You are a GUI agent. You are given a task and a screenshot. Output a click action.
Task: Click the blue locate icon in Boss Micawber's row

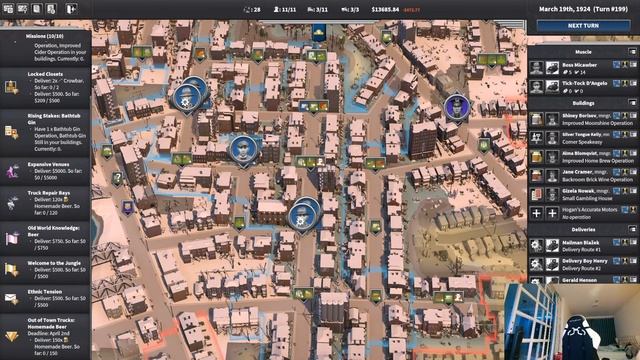pos(616,64)
